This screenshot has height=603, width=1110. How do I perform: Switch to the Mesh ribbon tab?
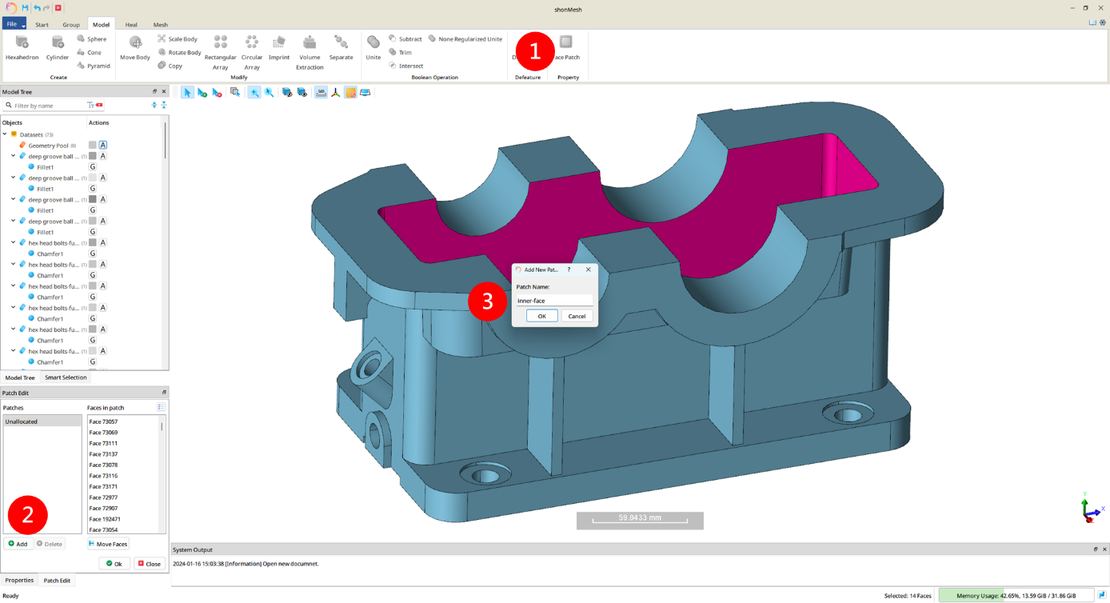(160, 24)
